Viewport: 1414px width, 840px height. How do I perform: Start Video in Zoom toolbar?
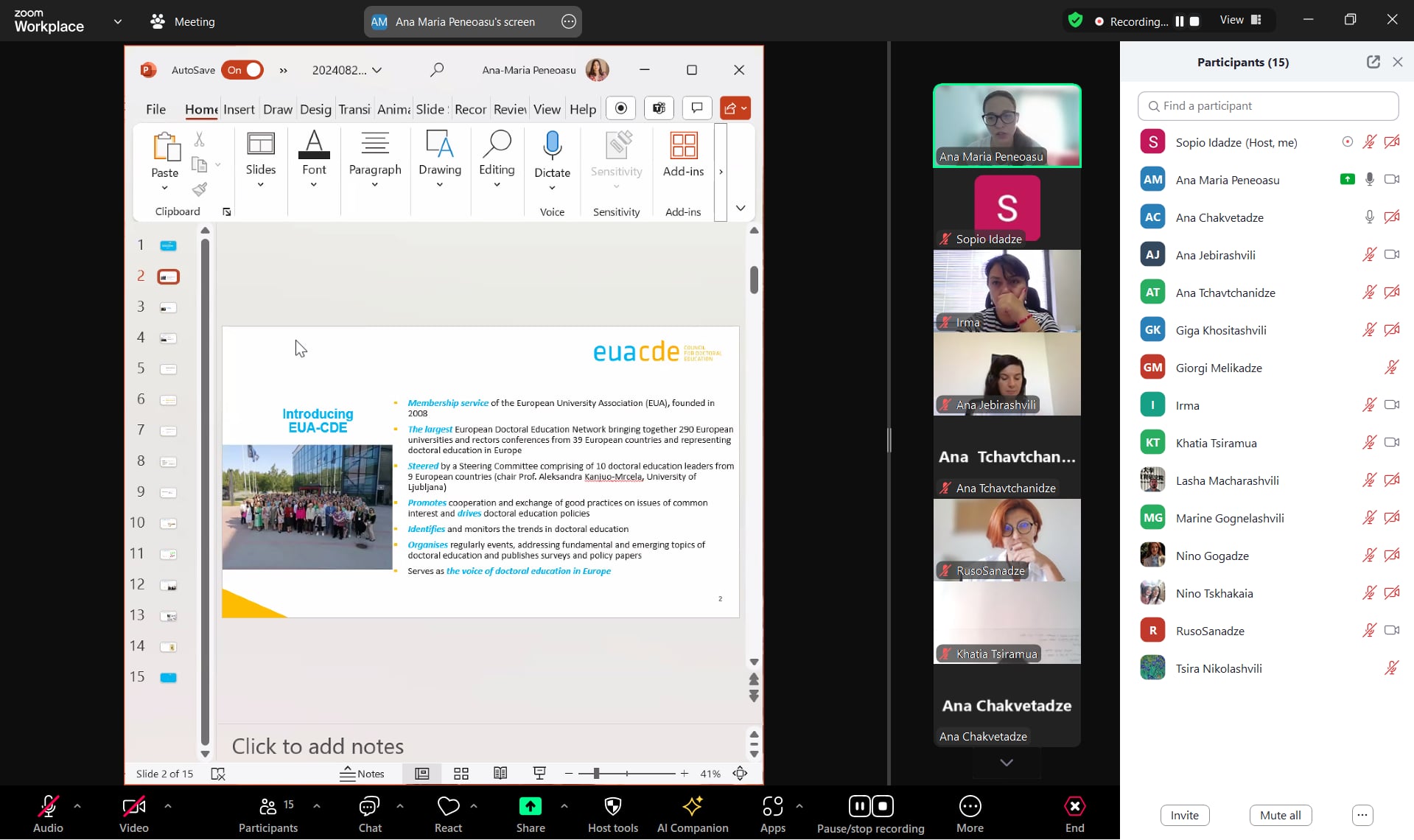coord(133,814)
